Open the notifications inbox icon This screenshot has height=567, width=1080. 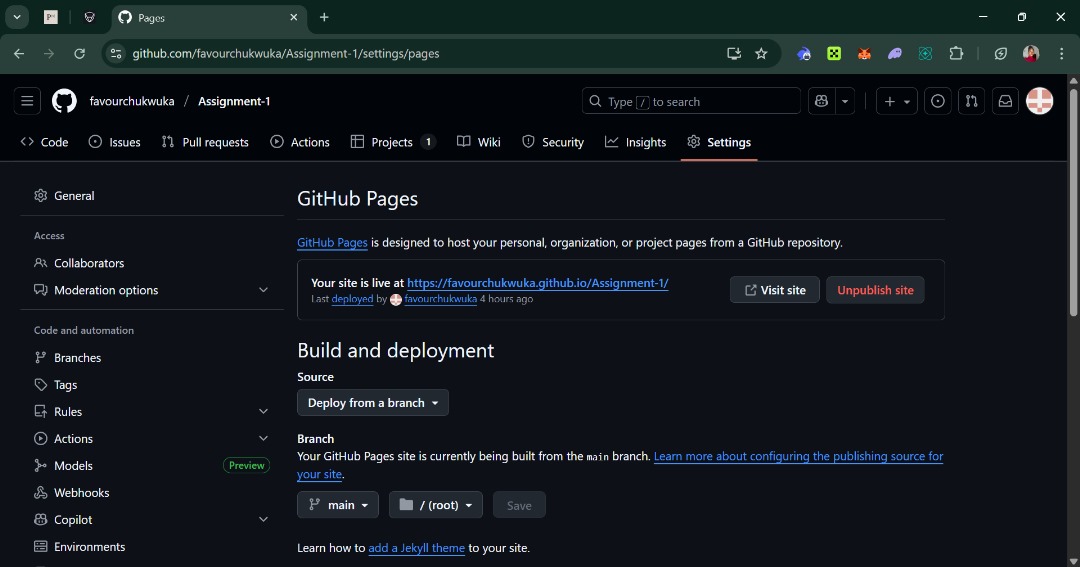coord(1005,101)
